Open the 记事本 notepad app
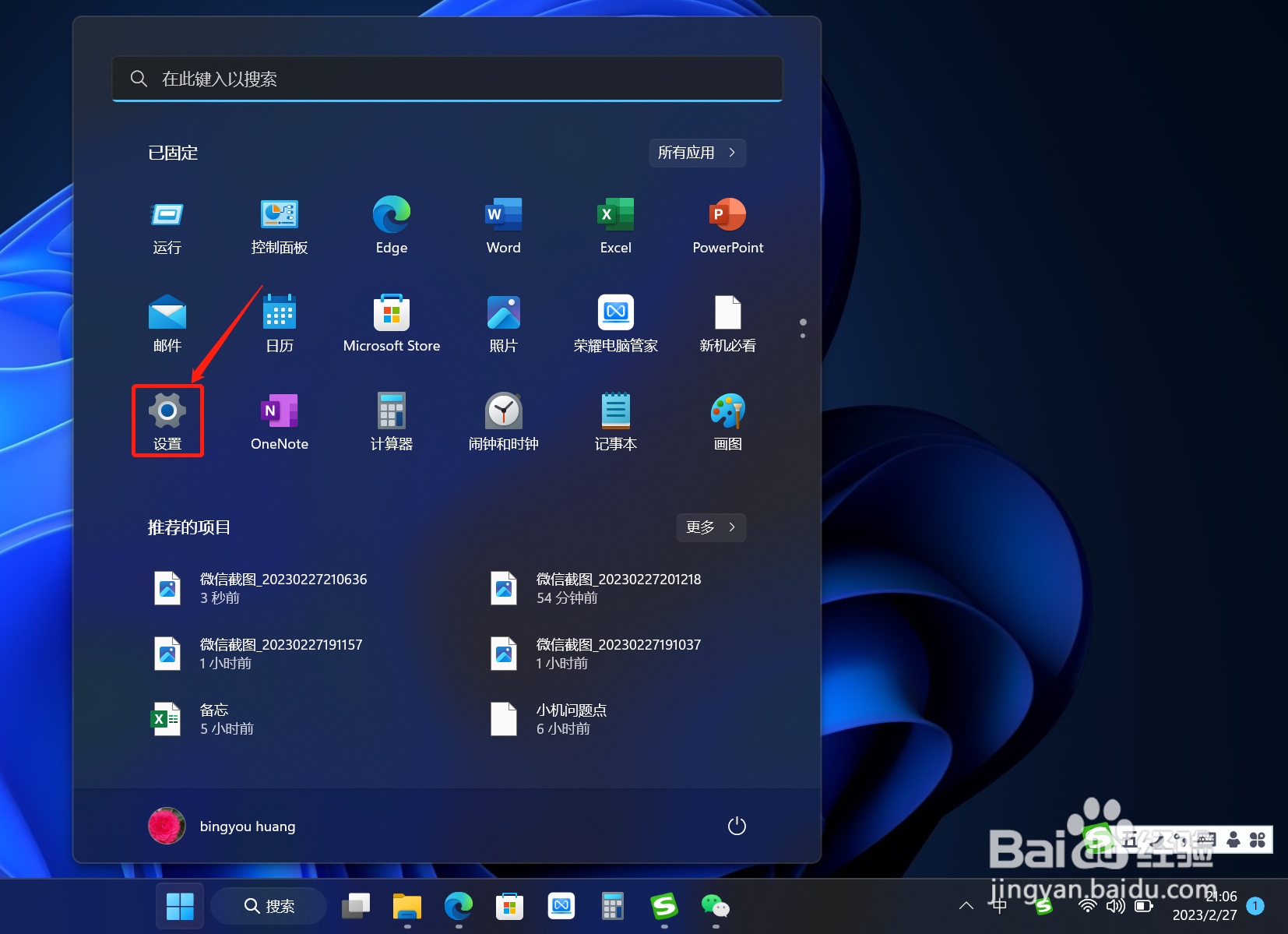 [616, 423]
